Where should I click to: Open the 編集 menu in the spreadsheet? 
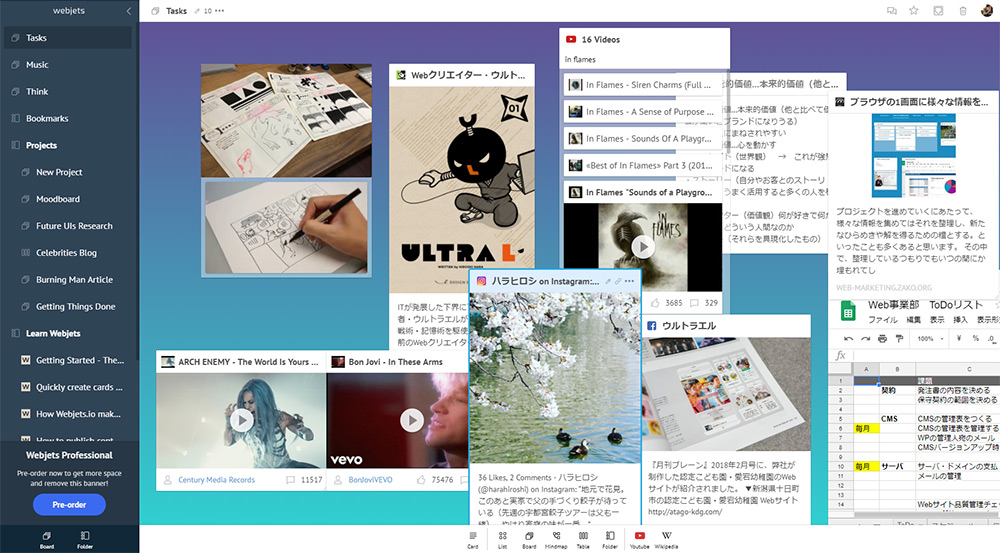pos(914,320)
